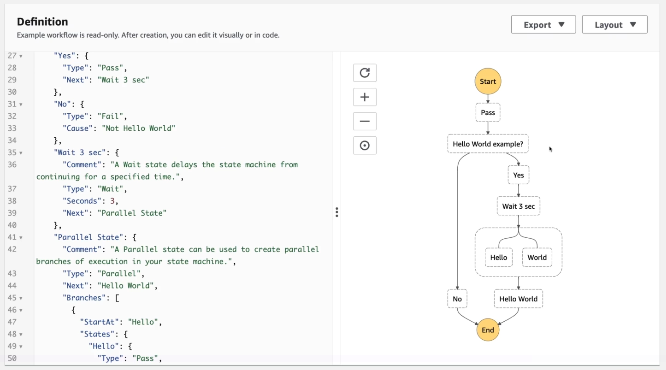This screenshot has height=370, width=666.
Task: Click the Pass state node
Action: click(488, 113)
